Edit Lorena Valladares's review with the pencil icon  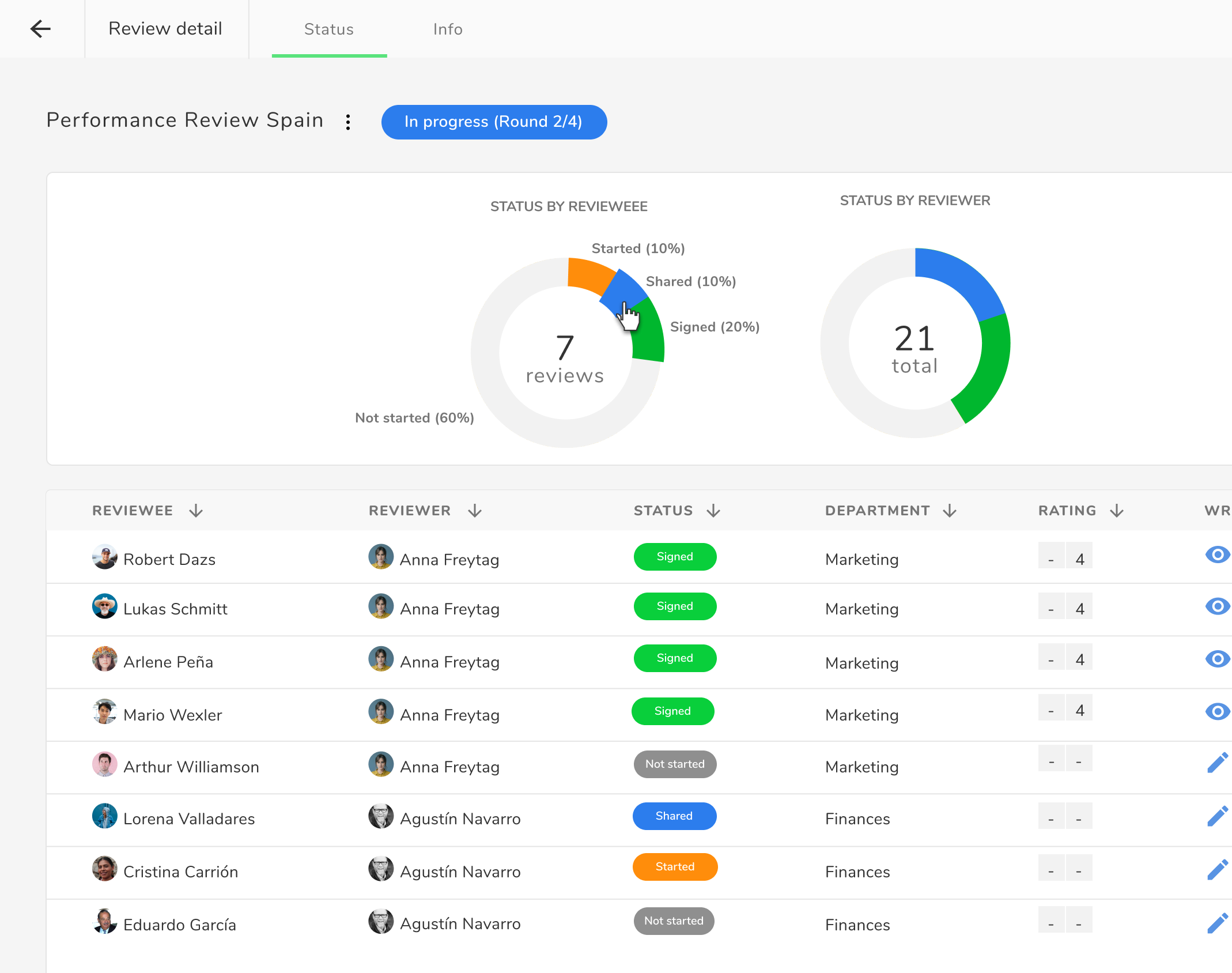point(1217,815)
